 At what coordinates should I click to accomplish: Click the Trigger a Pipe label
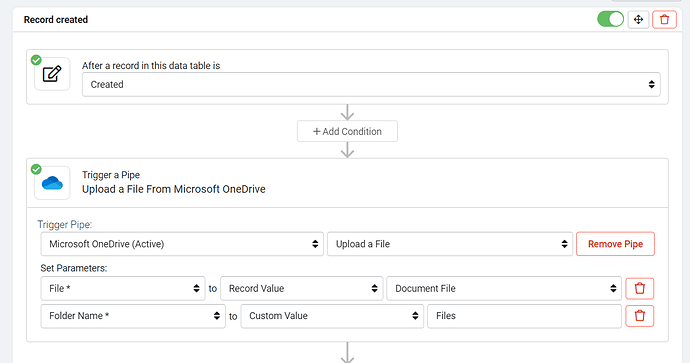tap(111, 175)
